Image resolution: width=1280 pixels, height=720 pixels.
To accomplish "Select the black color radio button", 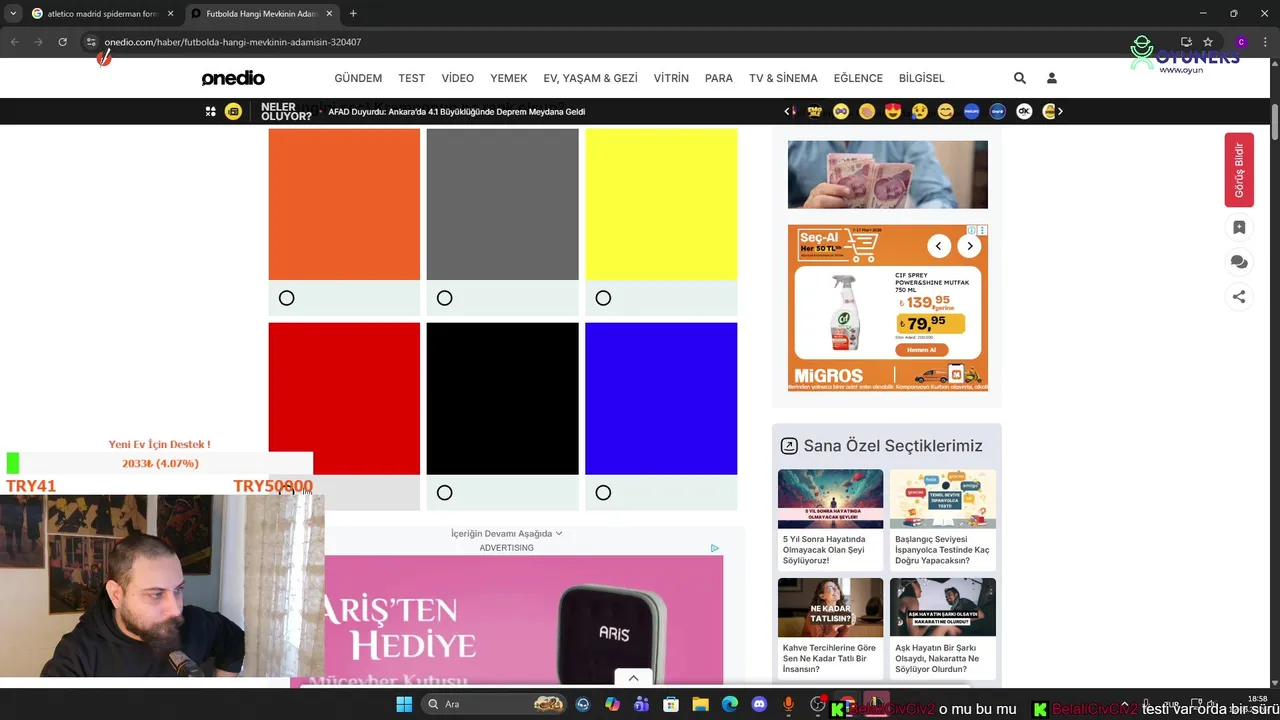I will coord(445,492).
